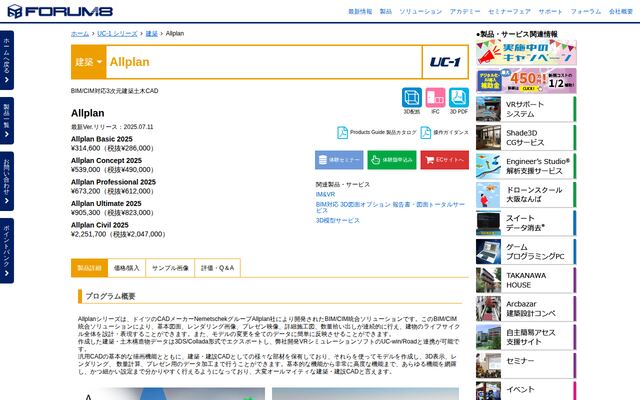640x400 pixels.
Task: Click the Allplan Ultimate 2025 text
Action: [x=106, y=204]
